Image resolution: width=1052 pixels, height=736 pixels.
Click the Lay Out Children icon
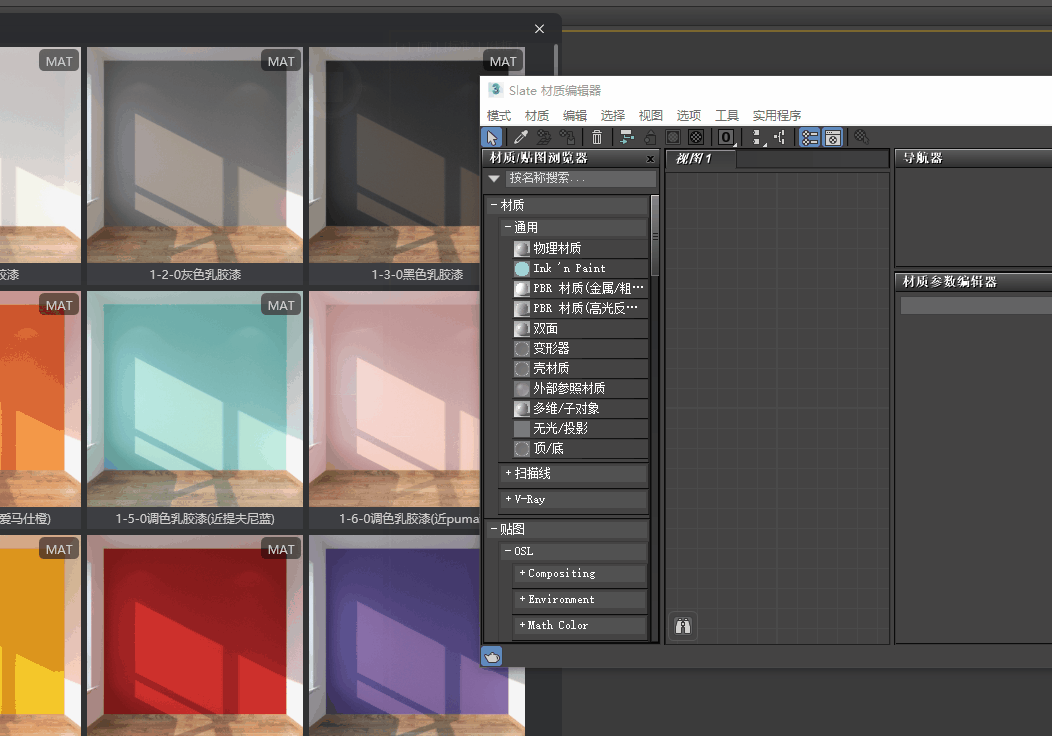pyautogui.click(x=780, y=137)
